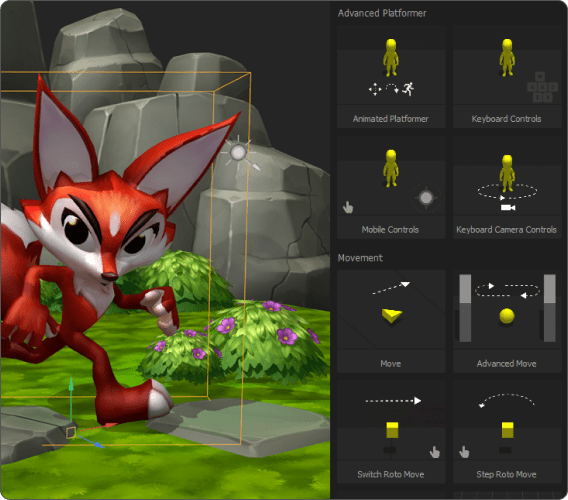This screenshot has width=568, height=500.
Task: Click the camera icon in Keyboard Camera Controls
Action: (x=508, y=207)
